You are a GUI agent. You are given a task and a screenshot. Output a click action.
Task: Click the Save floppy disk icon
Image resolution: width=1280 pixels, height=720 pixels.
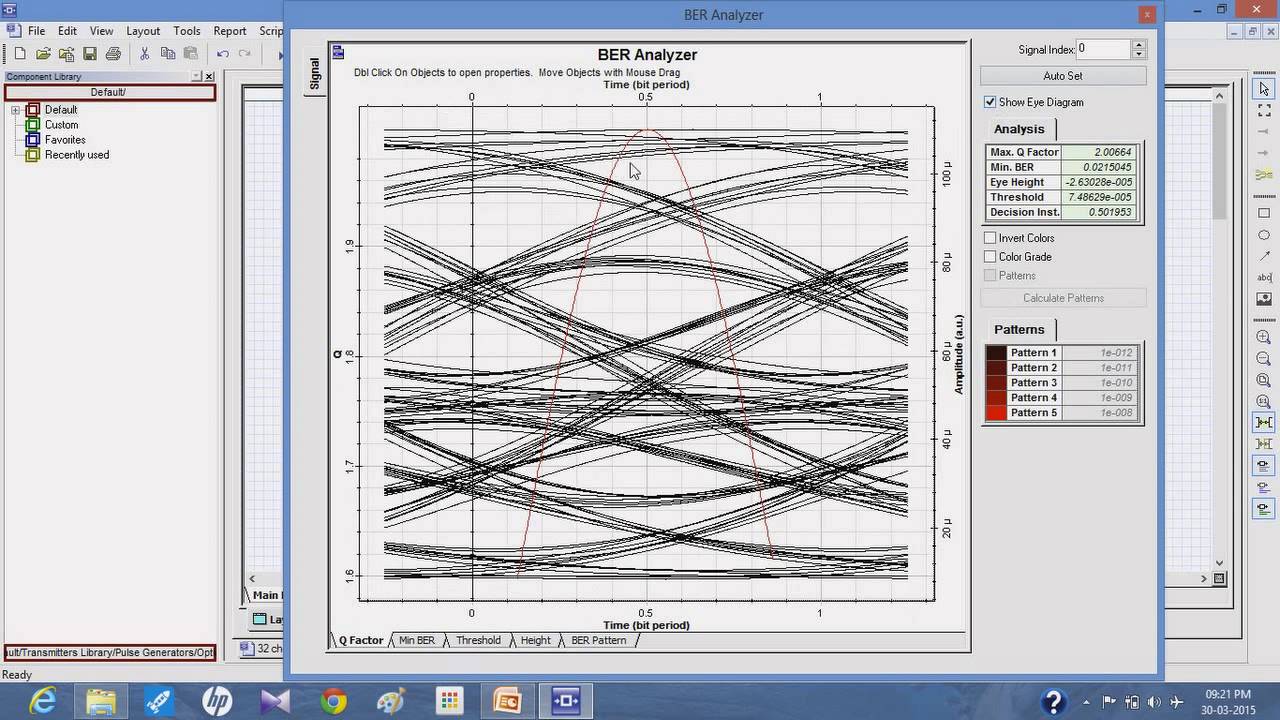click(x=90, y=54)
